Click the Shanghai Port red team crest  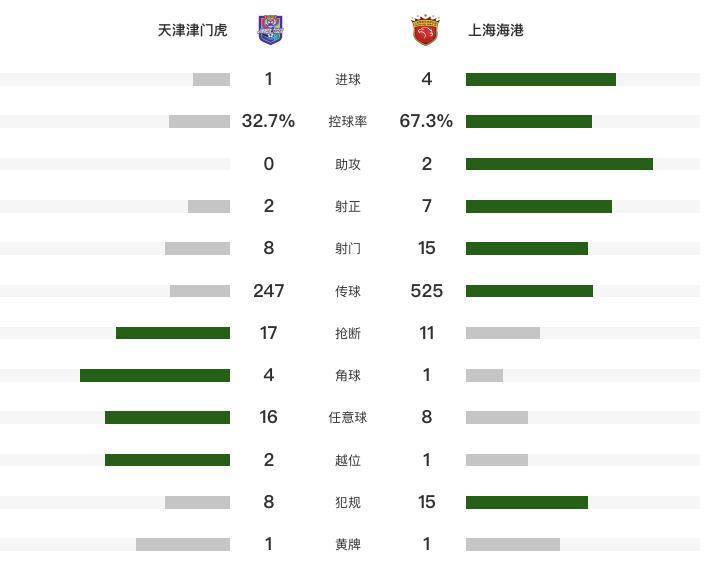click(x=425, y=31)
